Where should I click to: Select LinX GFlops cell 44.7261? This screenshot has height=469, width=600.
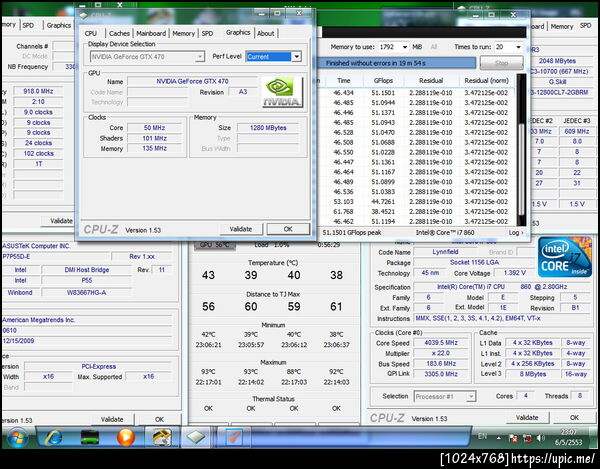[x=383, y=202]
